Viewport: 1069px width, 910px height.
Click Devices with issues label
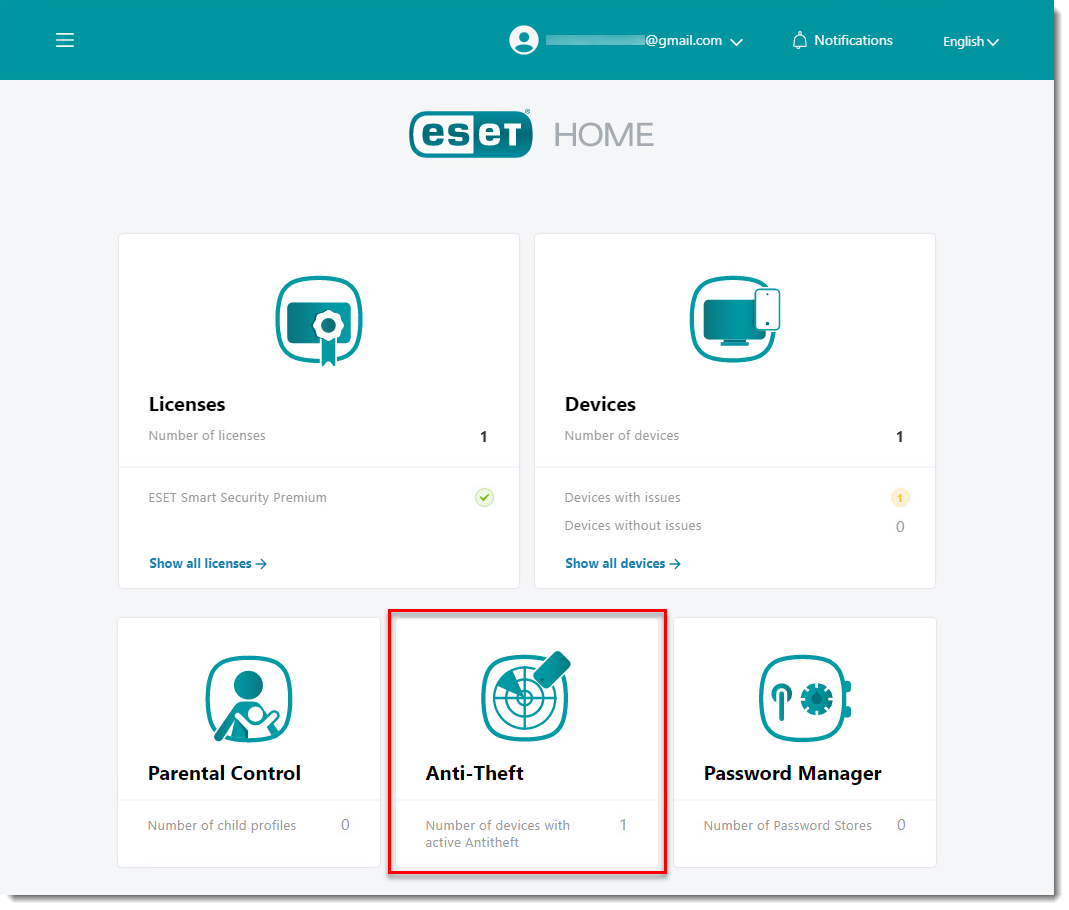click(x=622, y=498)
